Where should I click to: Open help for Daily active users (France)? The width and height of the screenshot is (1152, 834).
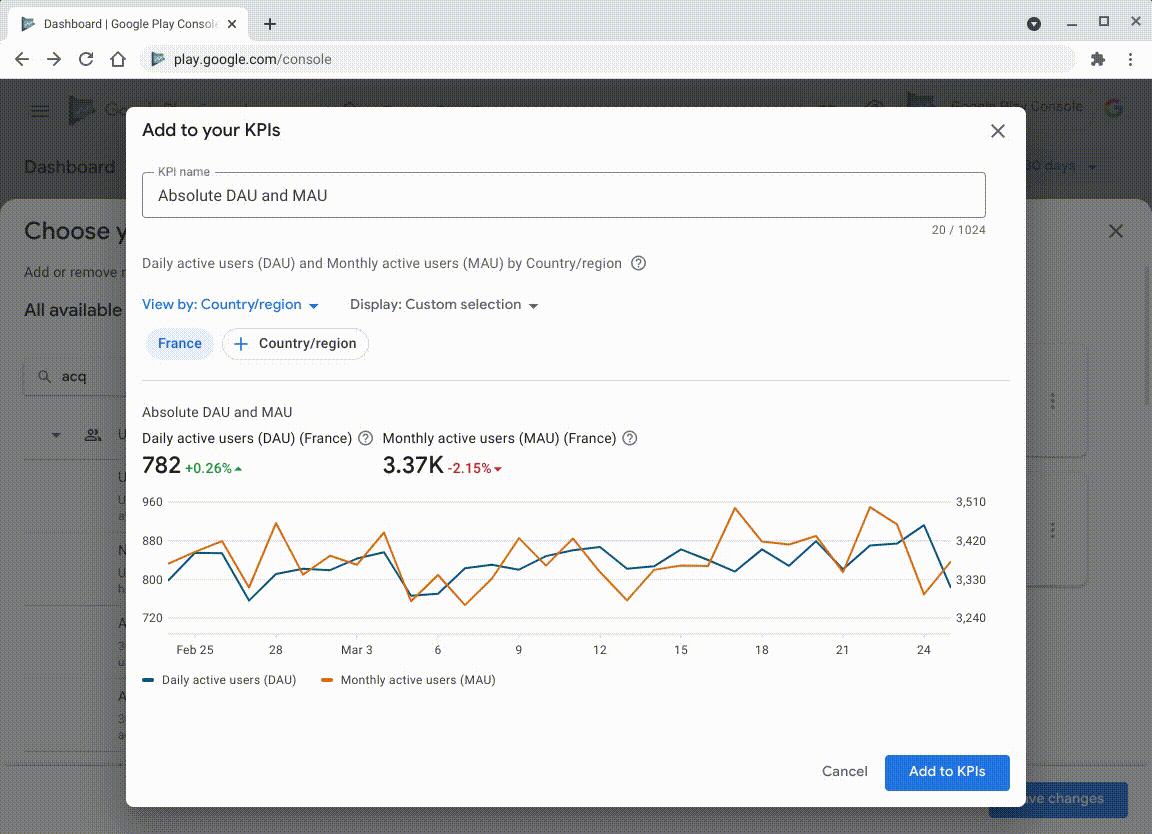(365, 438)
